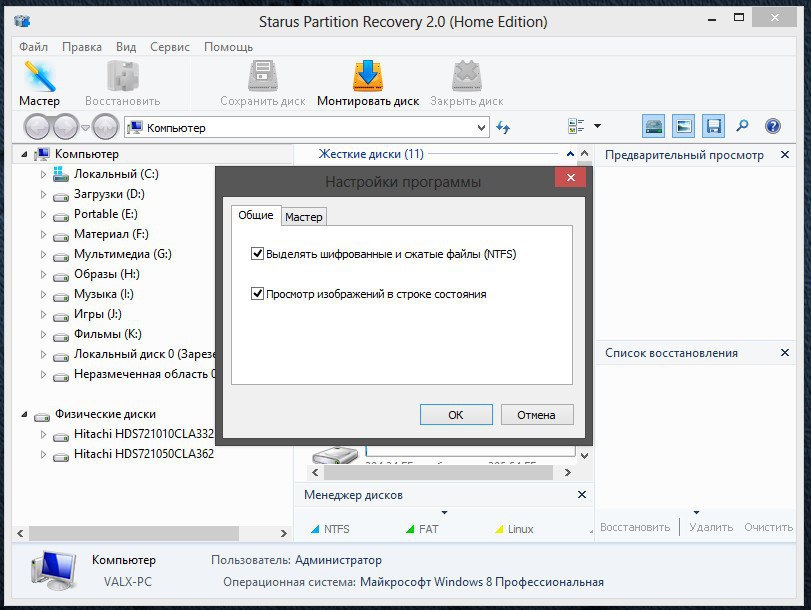This screenshot has height=610, width=811.
Task: Expand the Hitachi HDS721050CLA362 disk node
Action: tap(43, 454)
